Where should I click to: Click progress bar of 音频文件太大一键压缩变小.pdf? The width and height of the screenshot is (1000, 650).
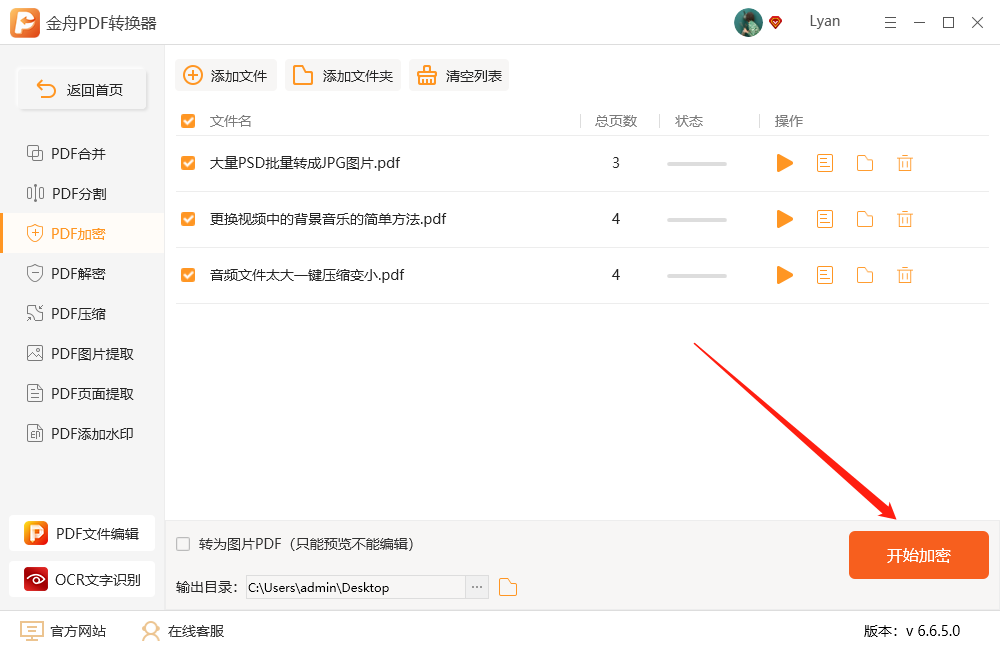tap(696, 276)
